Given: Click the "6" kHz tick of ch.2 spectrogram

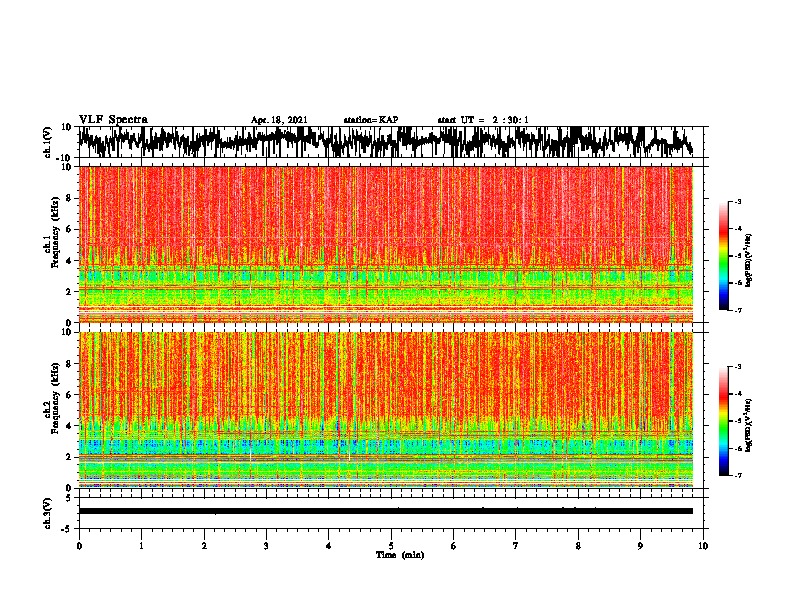Looking at the screenshot, I should click(x=69, y=395).
